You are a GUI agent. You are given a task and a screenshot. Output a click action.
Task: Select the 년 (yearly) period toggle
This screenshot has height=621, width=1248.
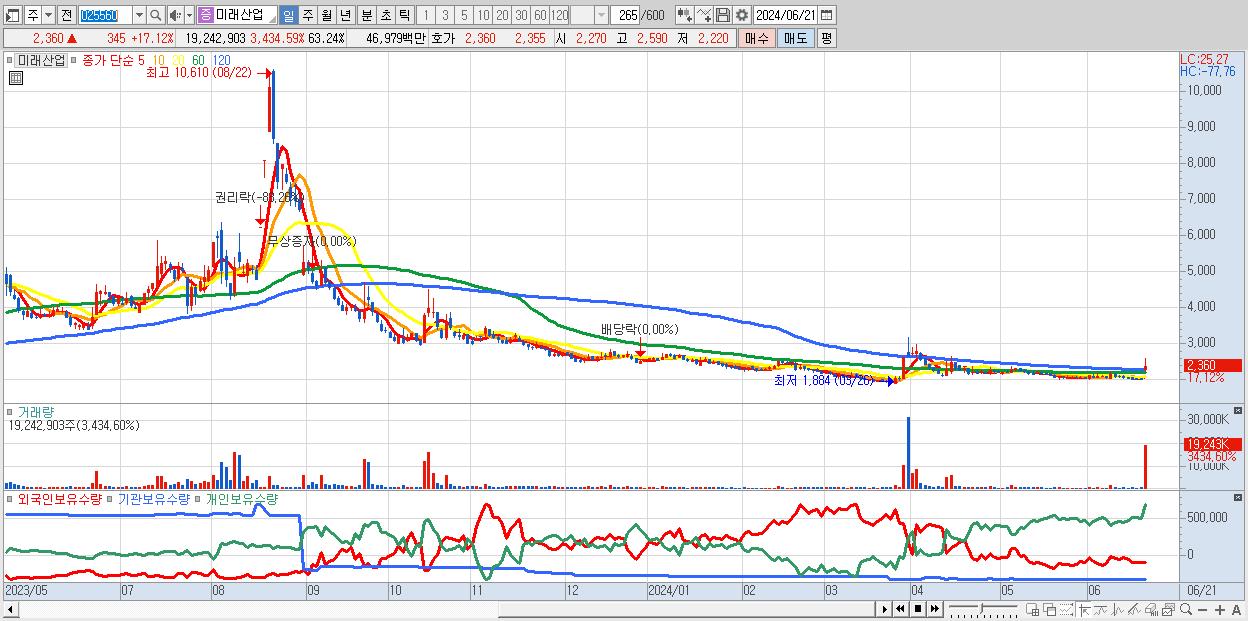(345, 15)
